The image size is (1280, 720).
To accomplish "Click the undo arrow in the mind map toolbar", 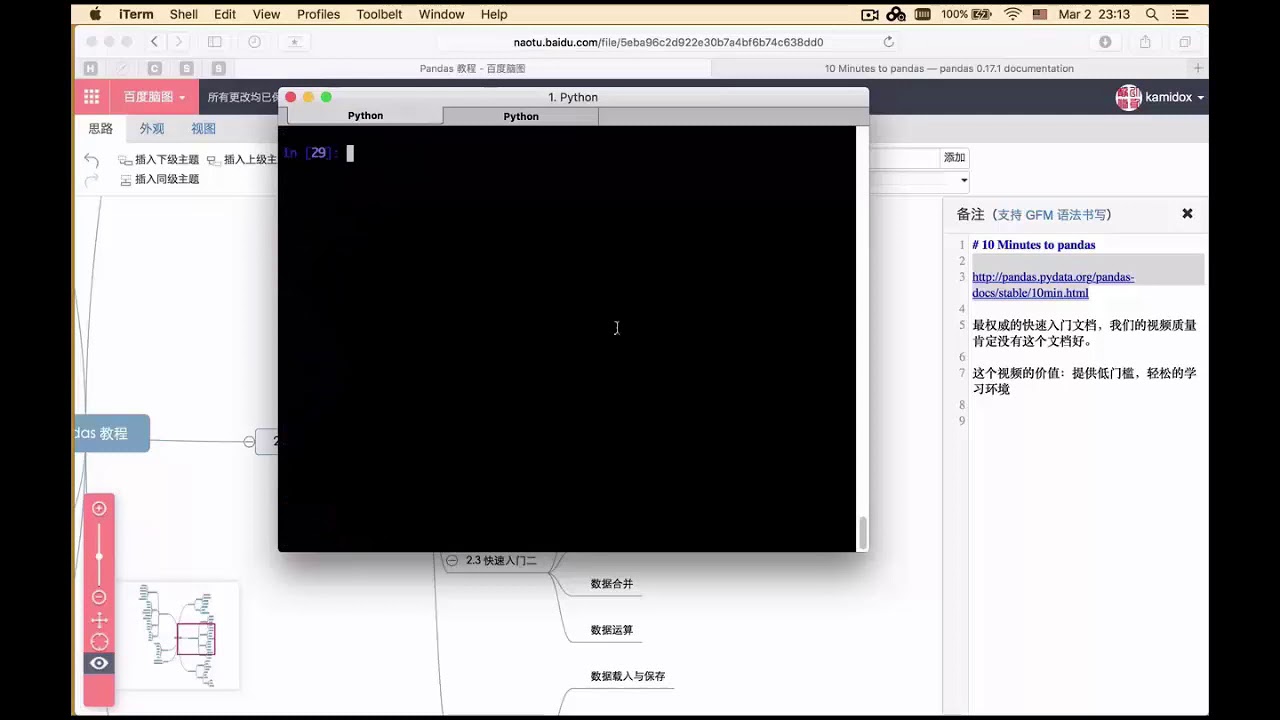I will click(92, 160).
